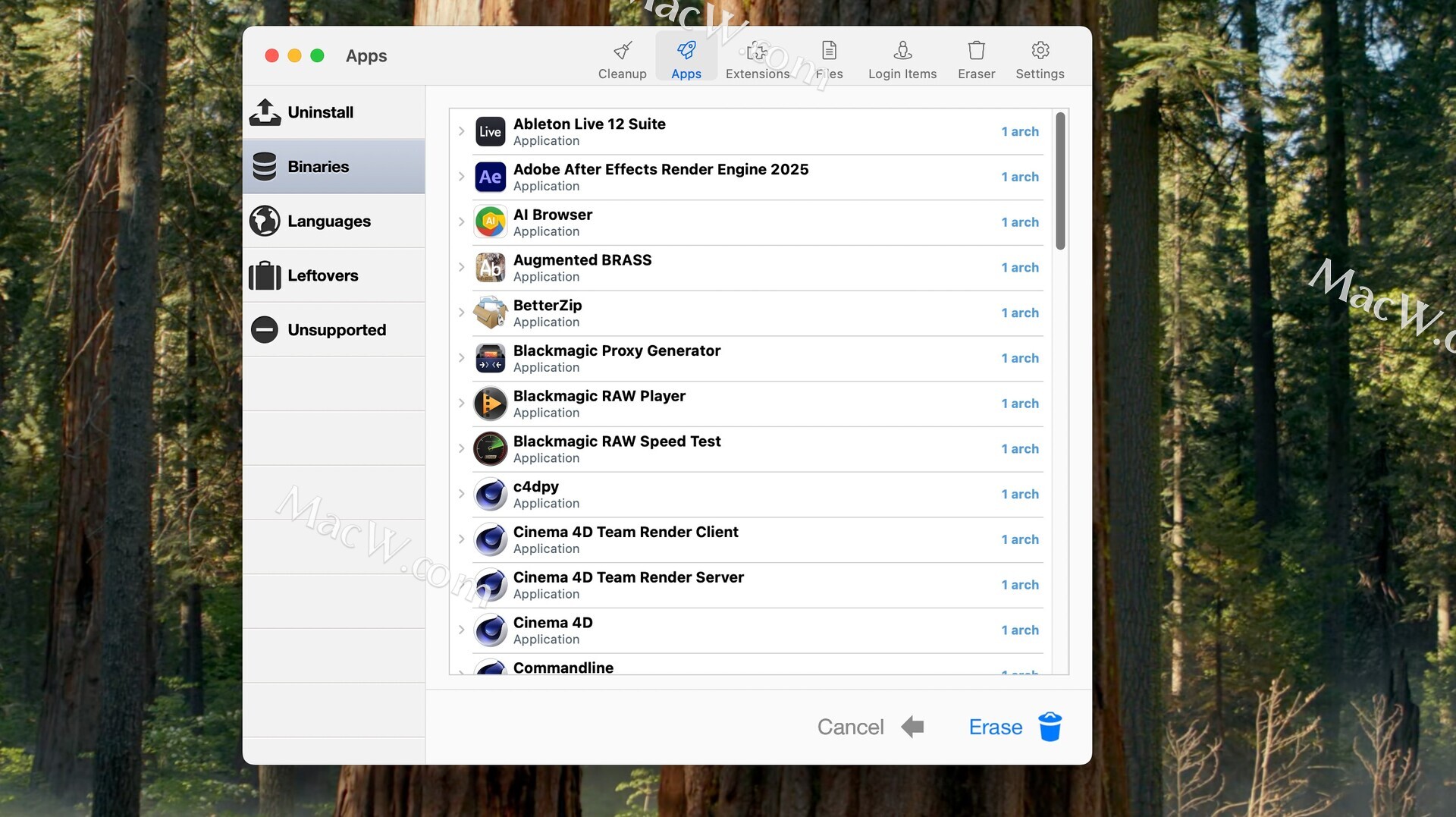Open Settings gear in toolbar
Image resolution: width=1456 pixels, height=817 pixels.
tap(1040, 60)
